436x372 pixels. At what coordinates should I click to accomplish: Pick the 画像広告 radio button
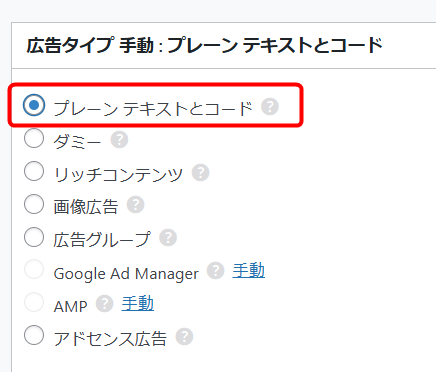click(34, 204)
